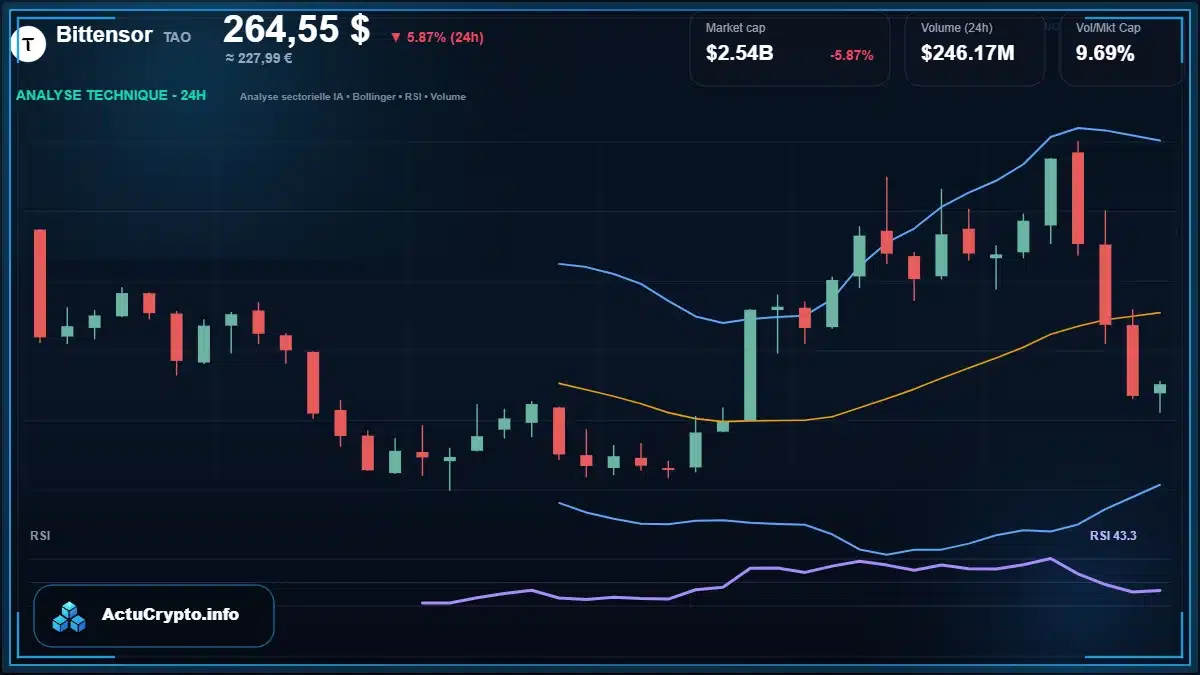Select the 264,55 $ price value

click(x=296, y=30)
